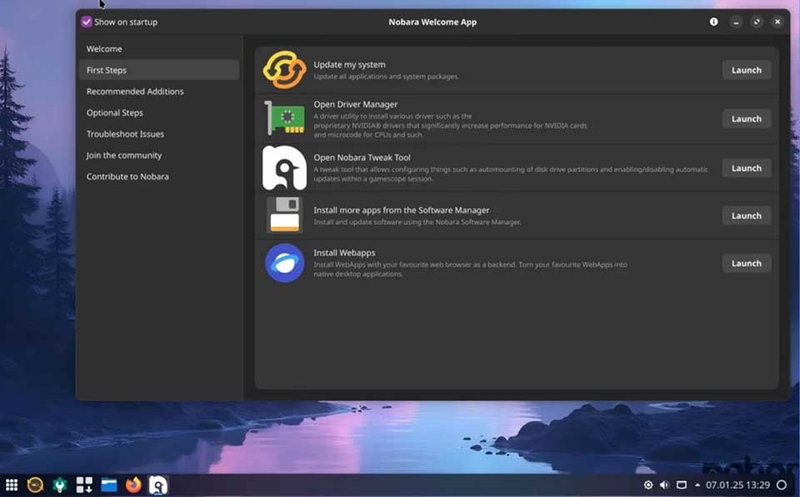Open the file manager from taskbar
The image size is (800, 497).
point(109,485)
